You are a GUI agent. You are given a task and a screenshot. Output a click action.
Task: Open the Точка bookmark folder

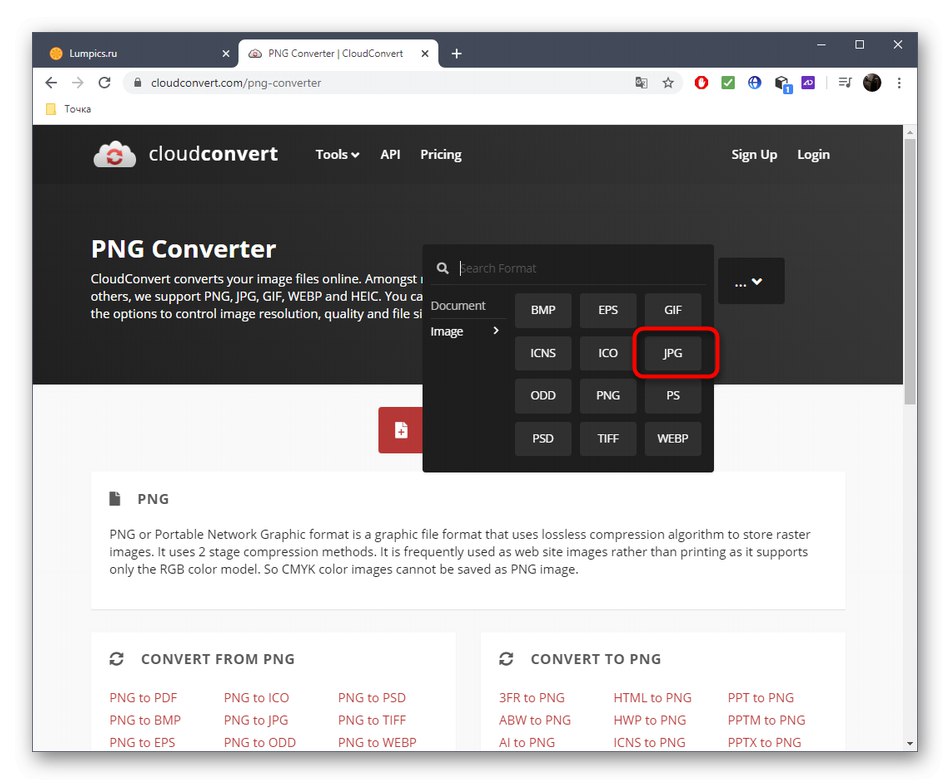[x=68, y=109]
